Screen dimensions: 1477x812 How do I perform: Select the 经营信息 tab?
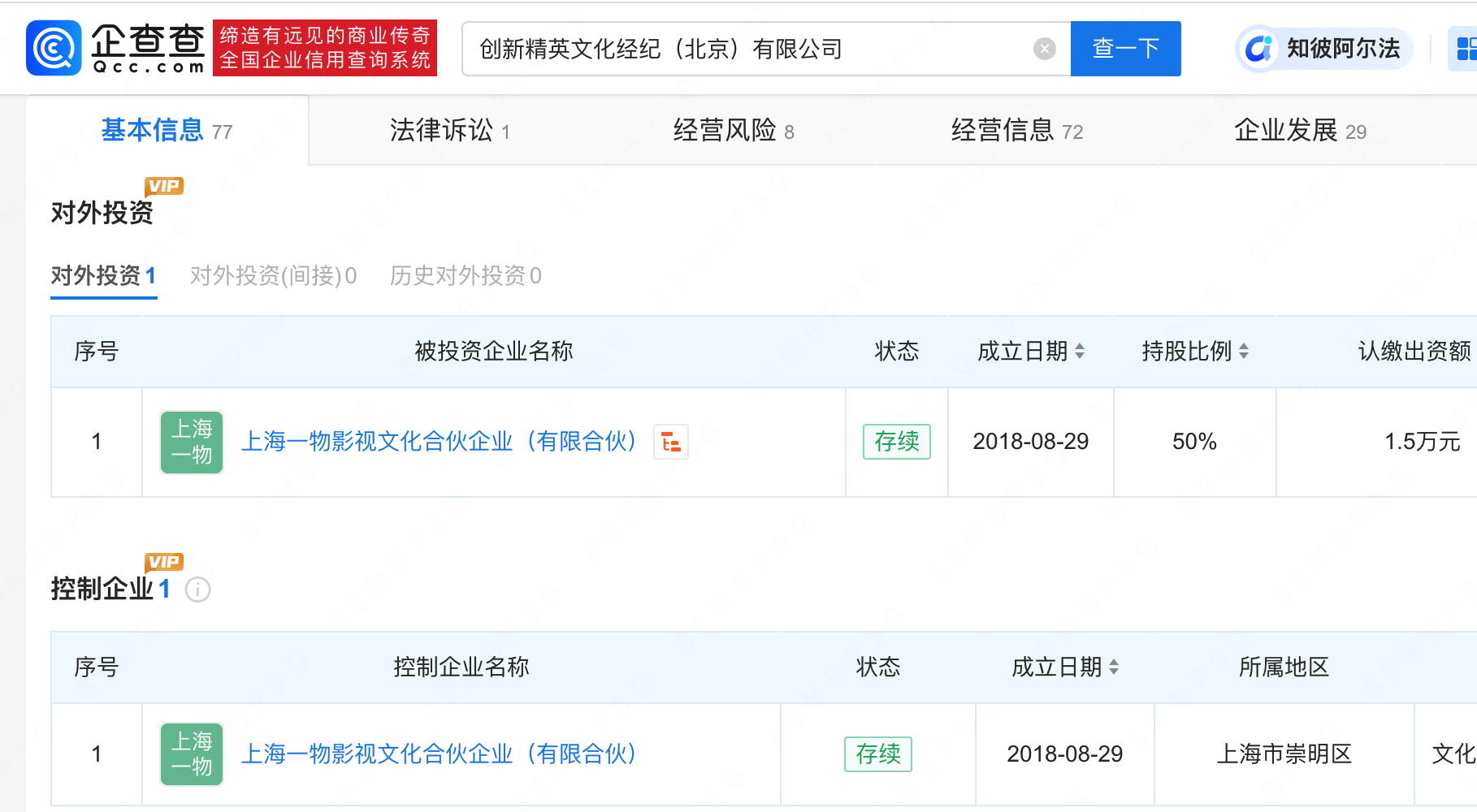point(1017,130)
